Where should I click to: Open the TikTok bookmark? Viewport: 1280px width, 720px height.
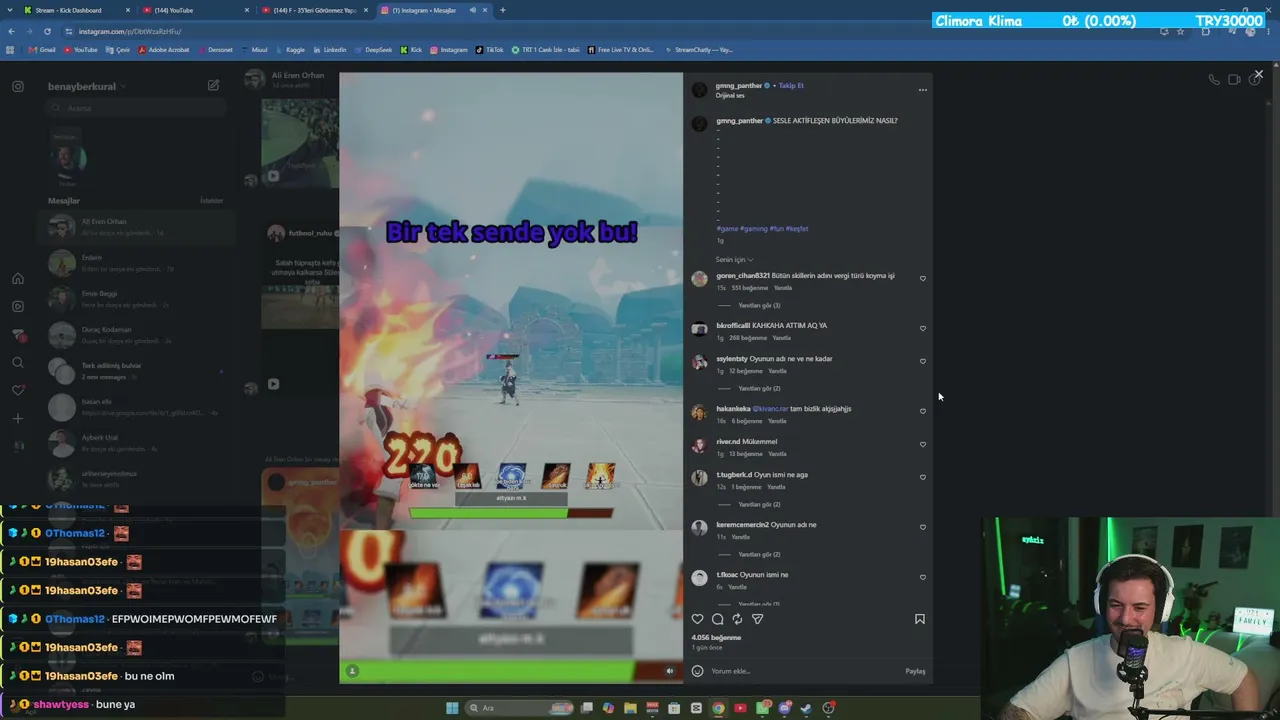pos(489,49)
